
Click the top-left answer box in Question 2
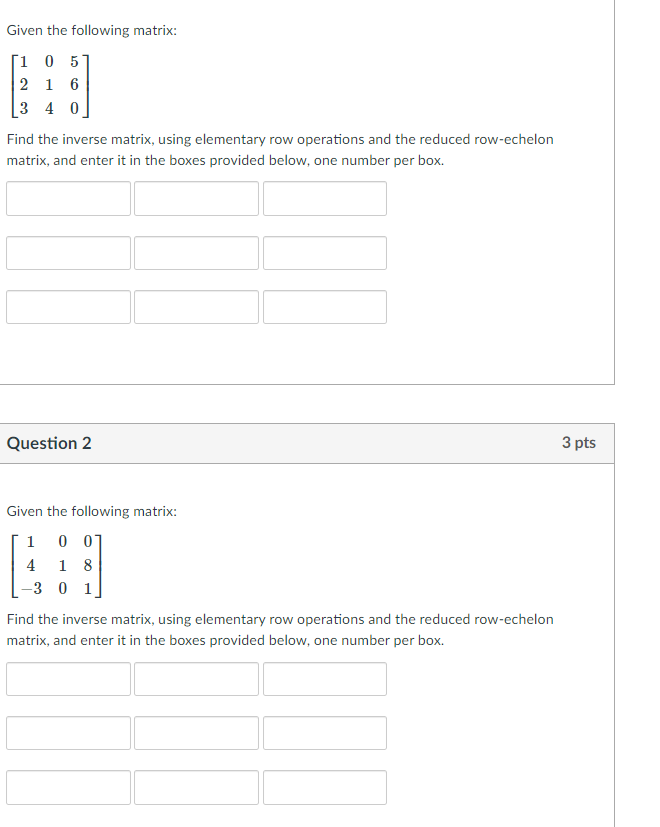68,679
